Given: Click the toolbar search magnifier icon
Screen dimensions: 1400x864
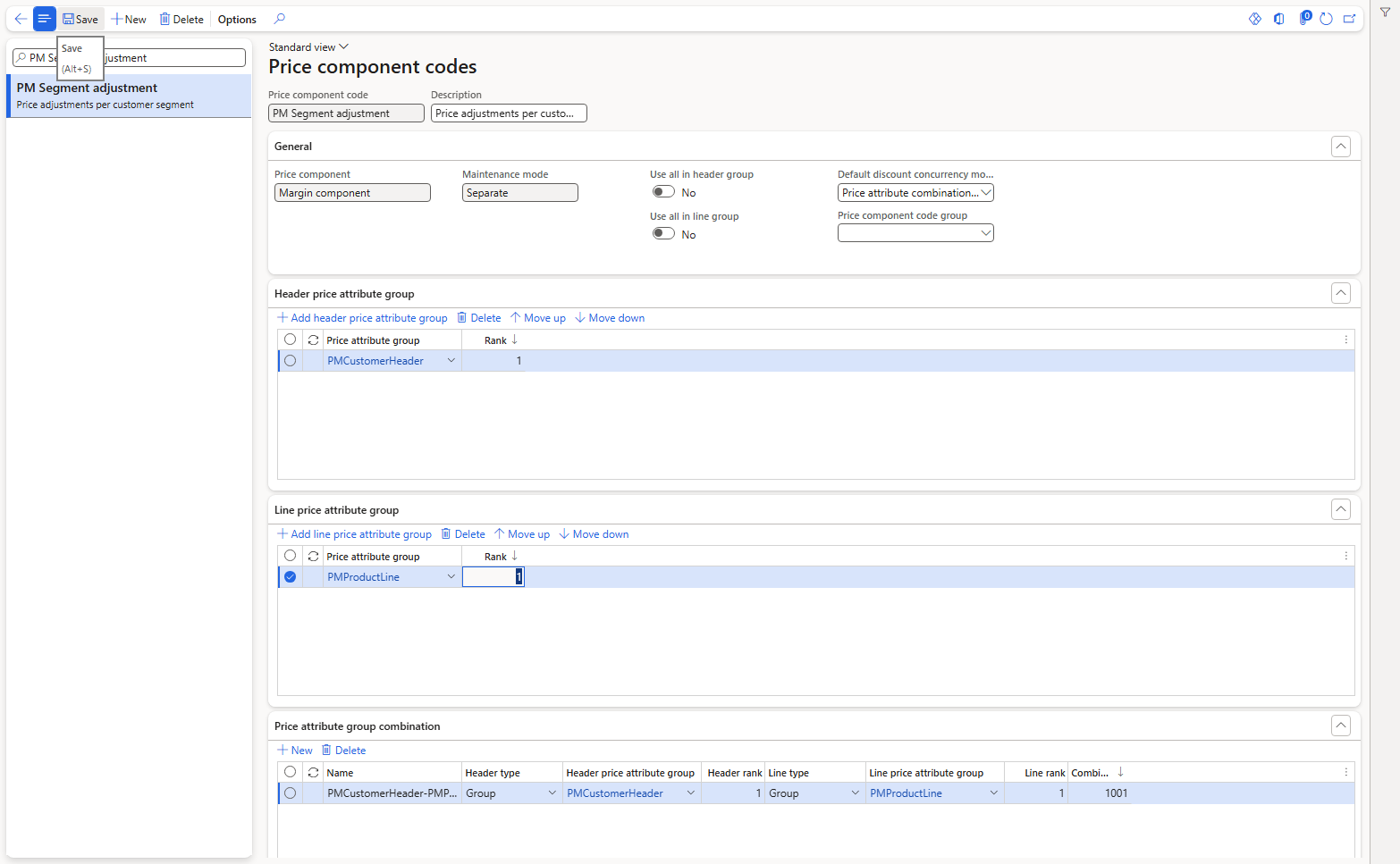Looking at the screenshot, I should click(280, 19).
